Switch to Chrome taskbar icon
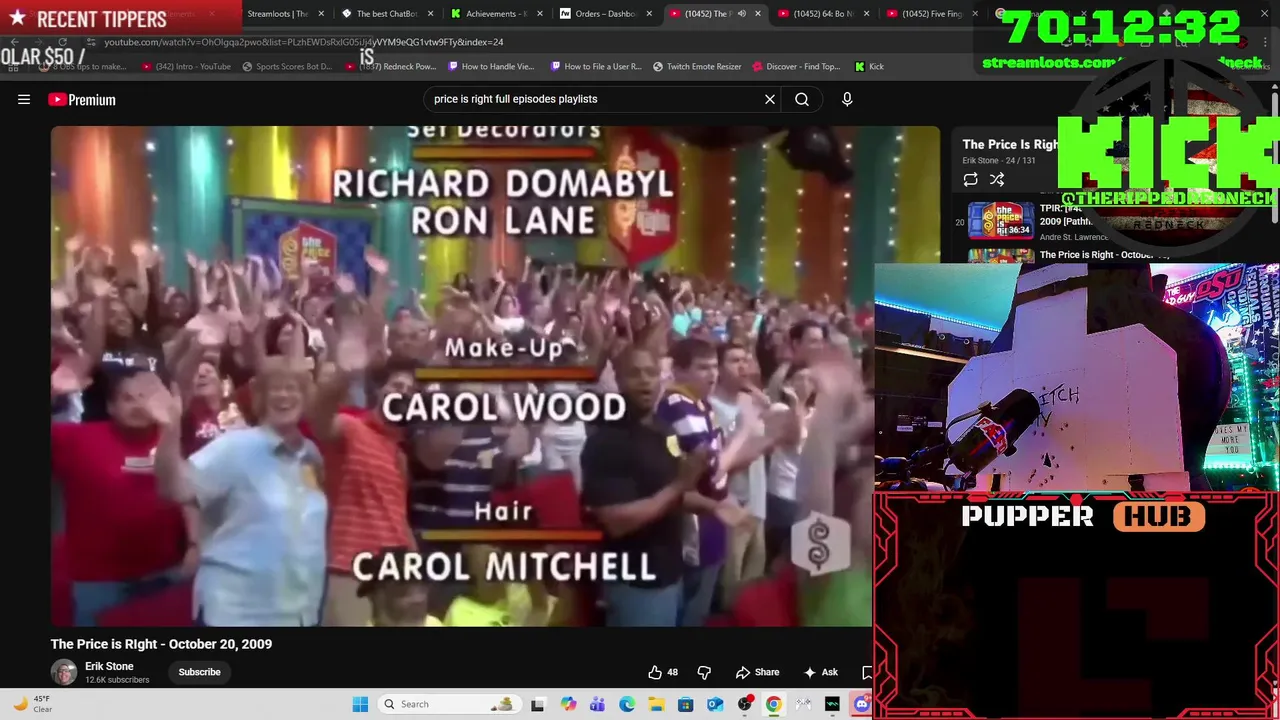Viewport: 1280px width, 720px height. pyautogui.click(x=774, y=704)
